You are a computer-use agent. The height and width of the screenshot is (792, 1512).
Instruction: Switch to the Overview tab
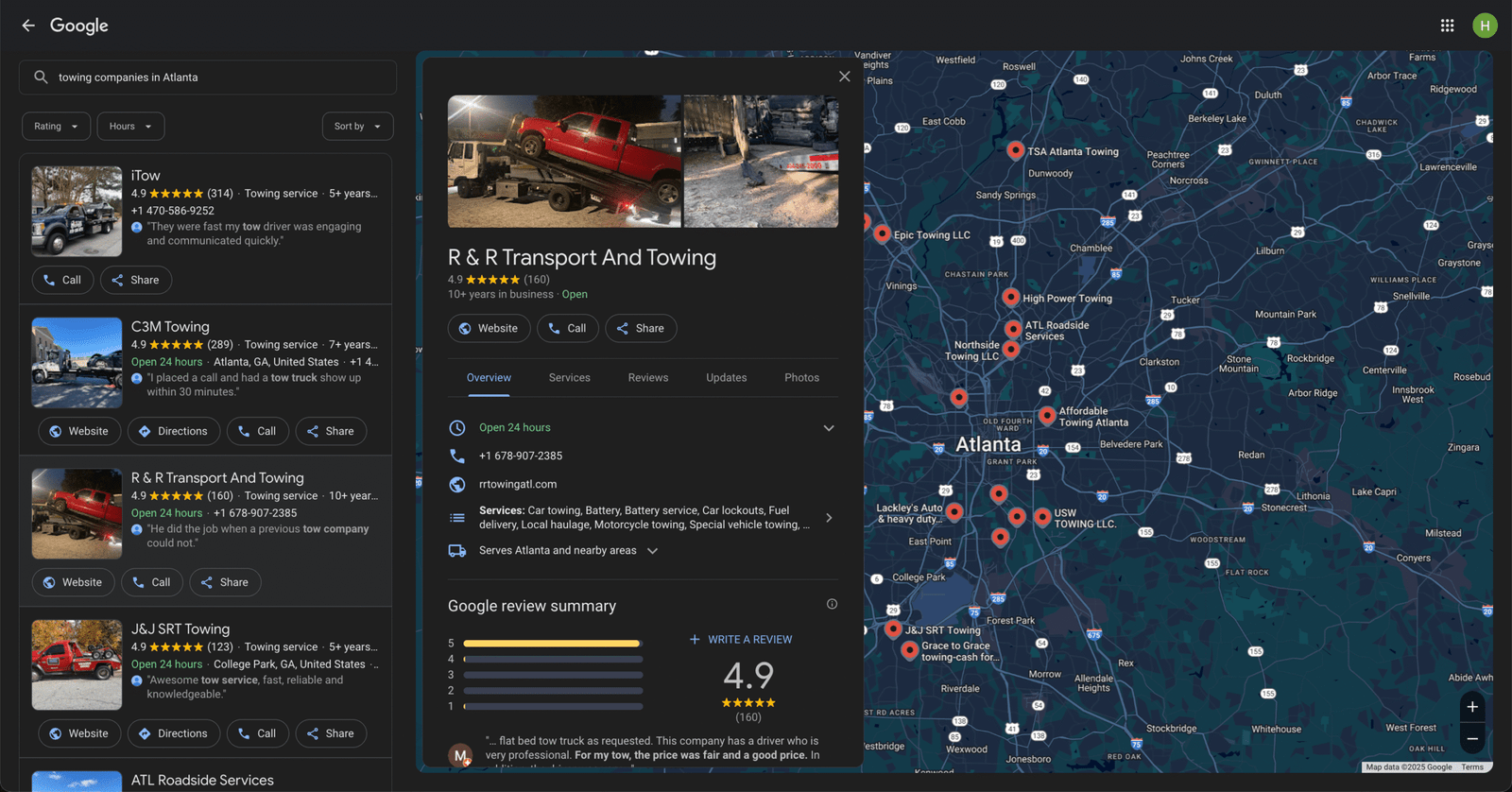[489, 377]
